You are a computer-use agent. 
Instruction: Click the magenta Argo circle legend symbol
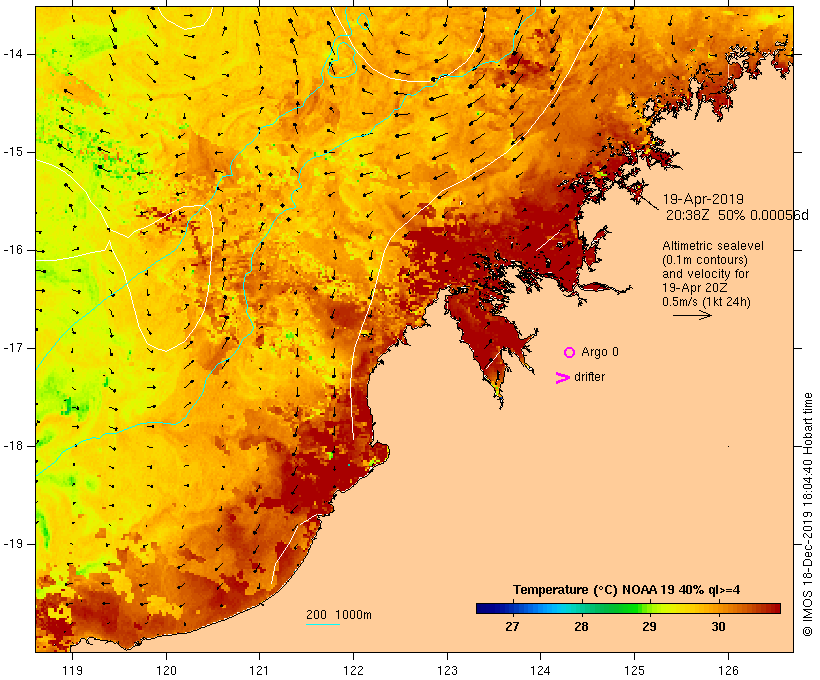[570, 353]
